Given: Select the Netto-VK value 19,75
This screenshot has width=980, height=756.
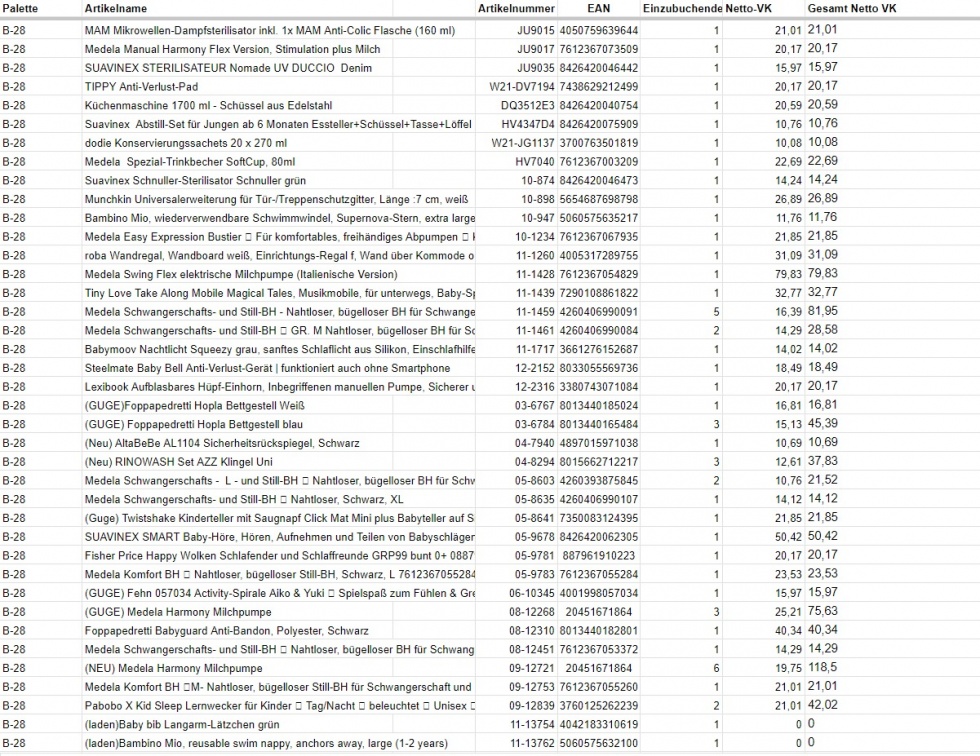Looking at the screenshot, I should 788,667.
